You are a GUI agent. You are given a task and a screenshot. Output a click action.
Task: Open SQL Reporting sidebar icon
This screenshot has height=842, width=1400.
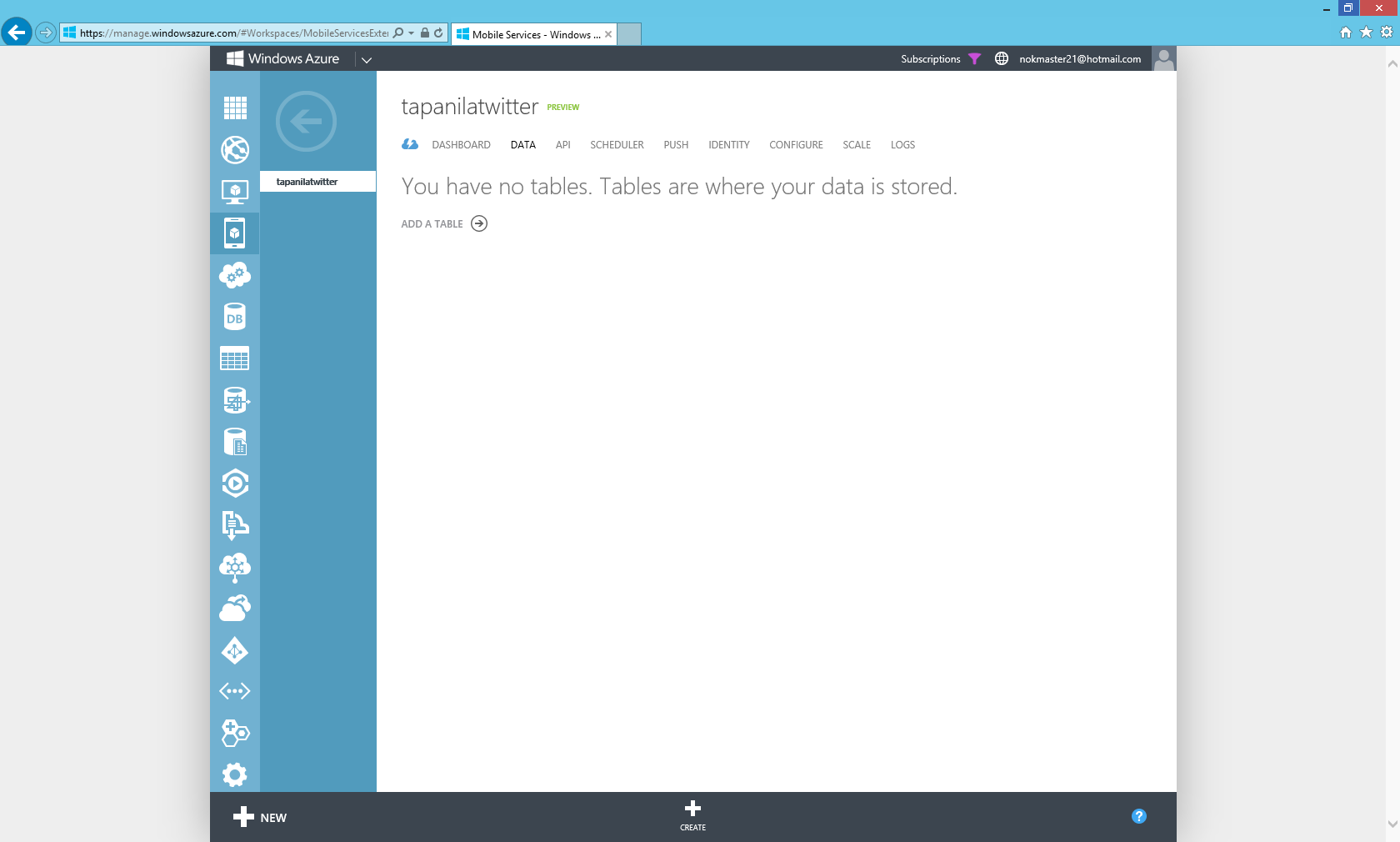coord(236,442)
